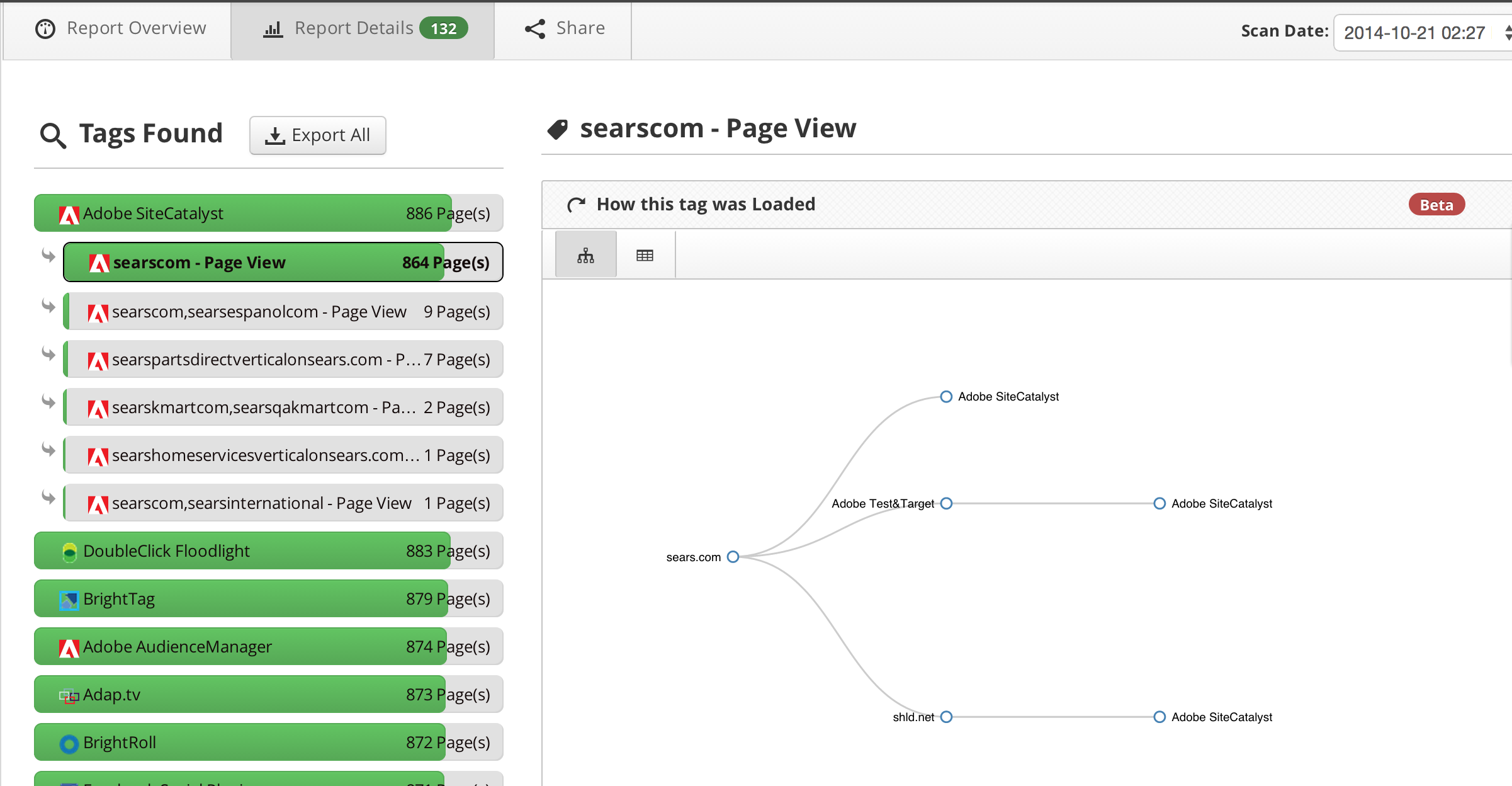This screenshot has width=1512, height=786.
Task: Switch to the tree diagram view
Action: coord(585,255)
